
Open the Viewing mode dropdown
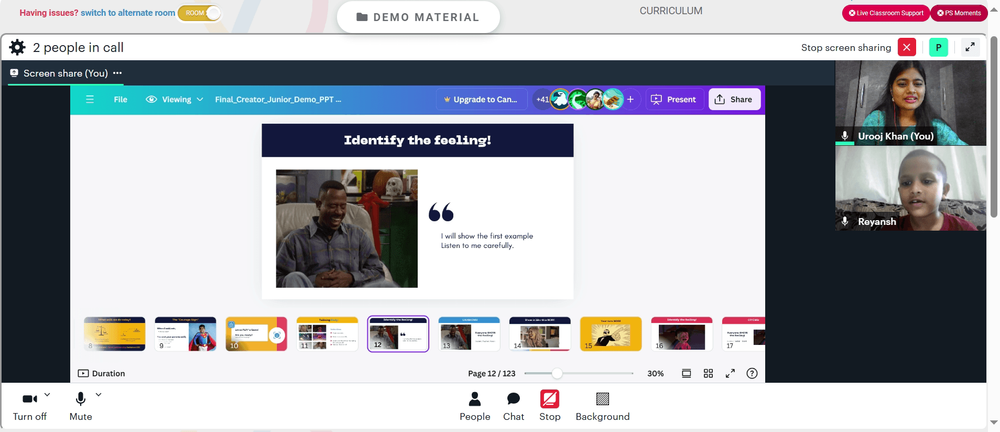174,100
